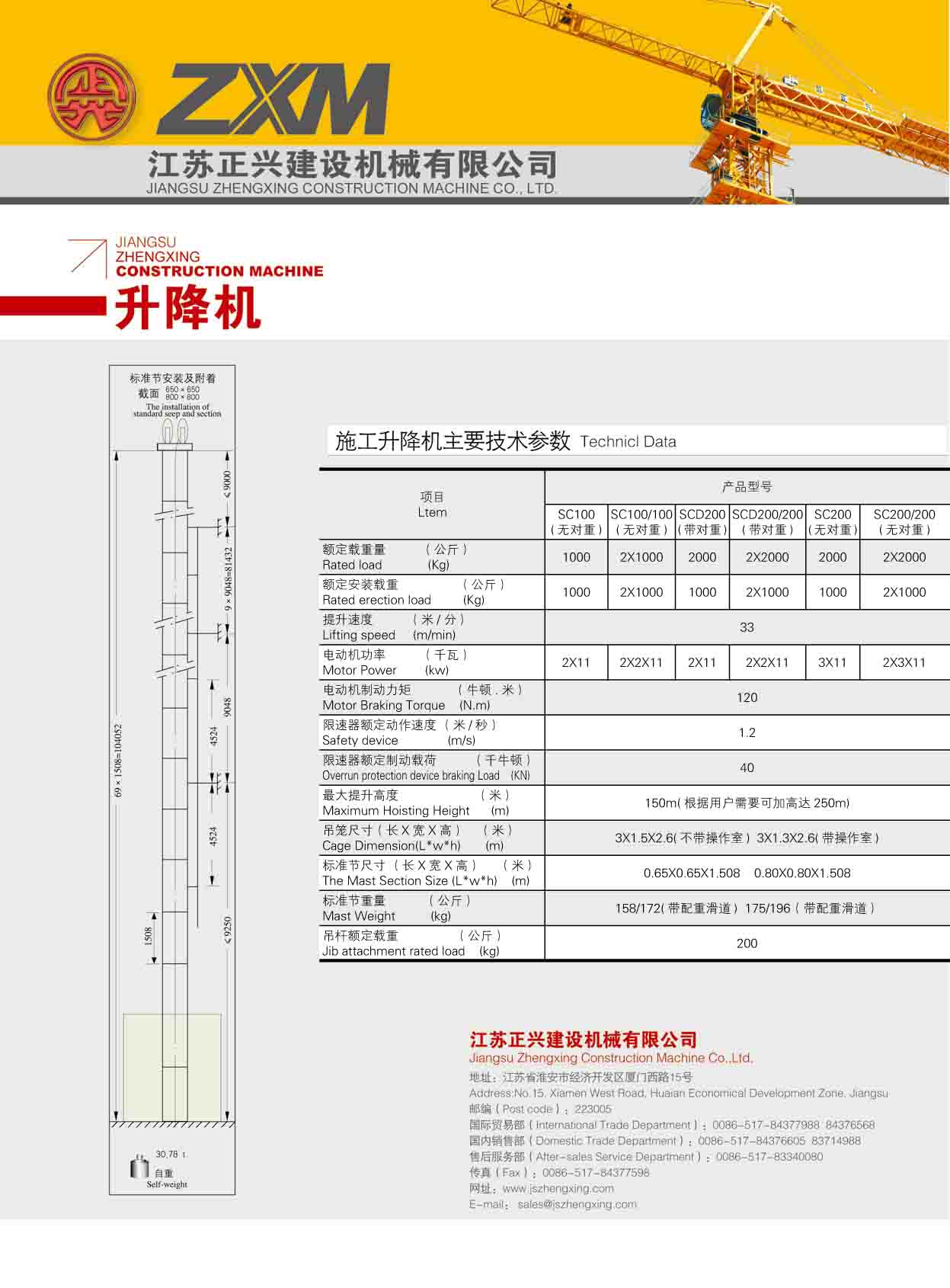Select the SC100 column header
Screen dimensions: 950x1288
click(576, 521)
